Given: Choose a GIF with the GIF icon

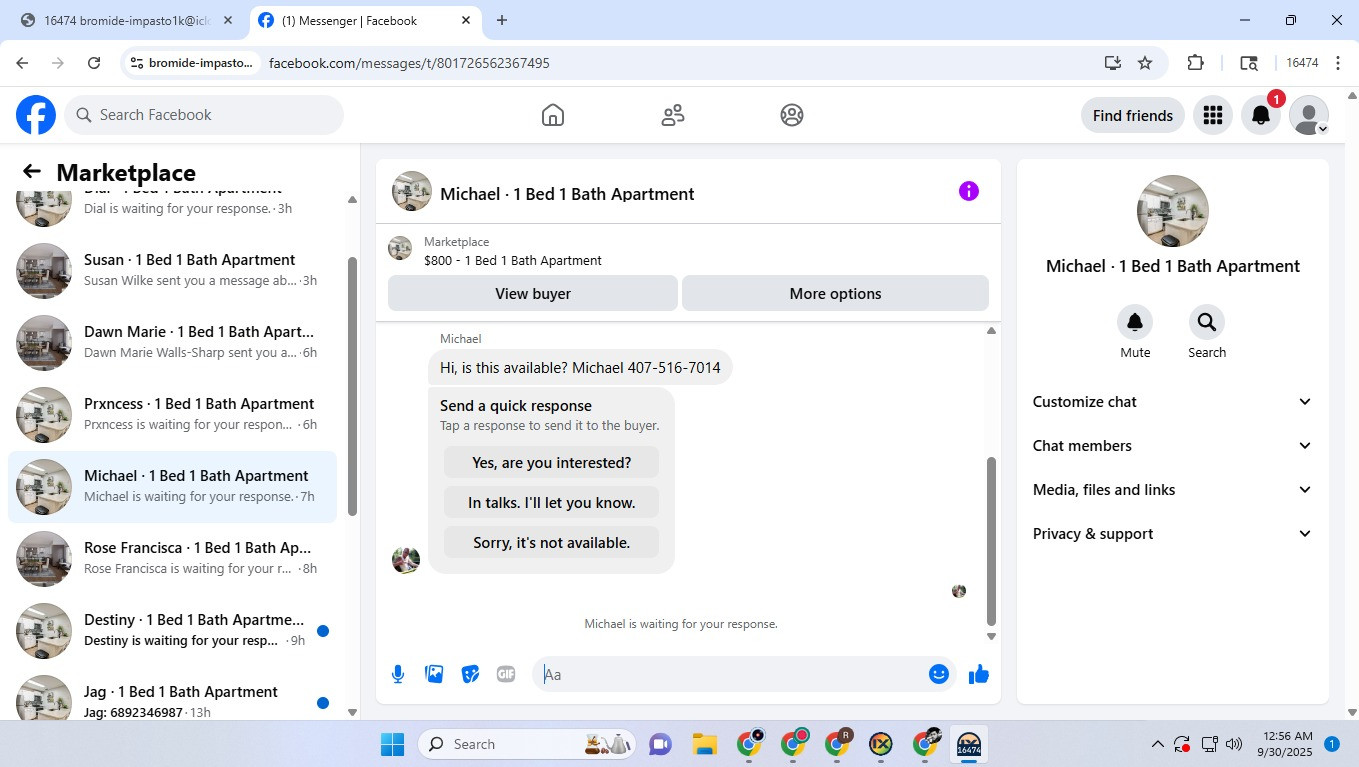Looking at the screenshot, I should pos(506,674).
